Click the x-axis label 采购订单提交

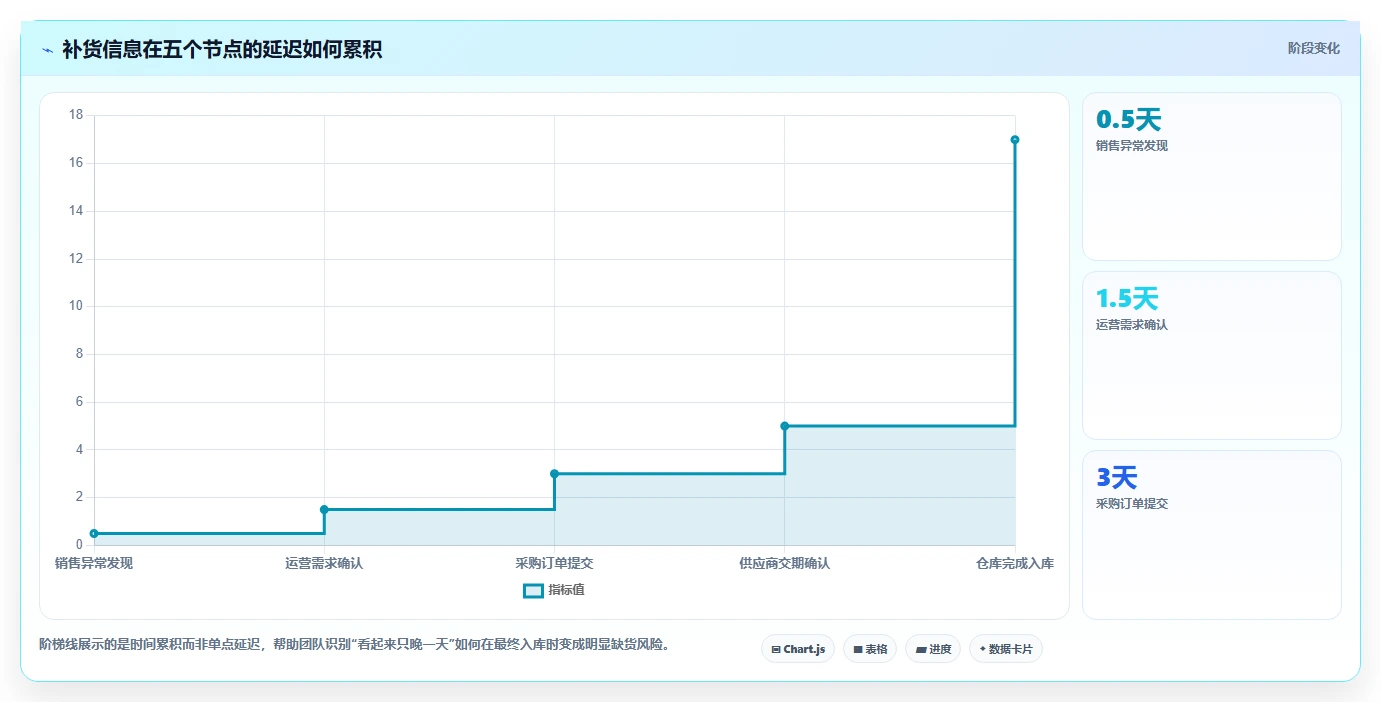click(554, 564)
